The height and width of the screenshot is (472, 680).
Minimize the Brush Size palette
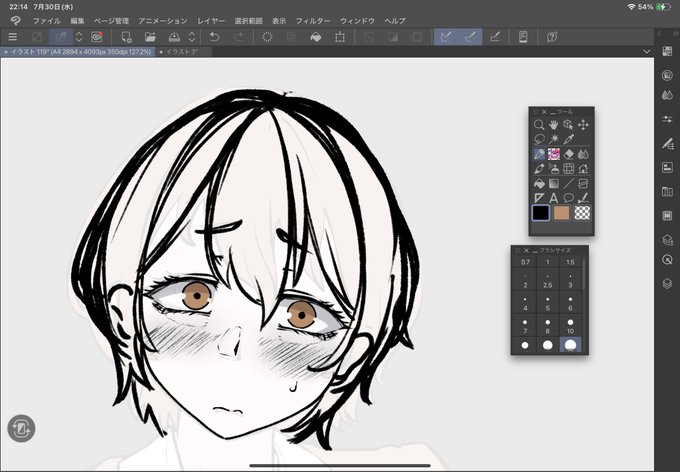pos(535,251)
